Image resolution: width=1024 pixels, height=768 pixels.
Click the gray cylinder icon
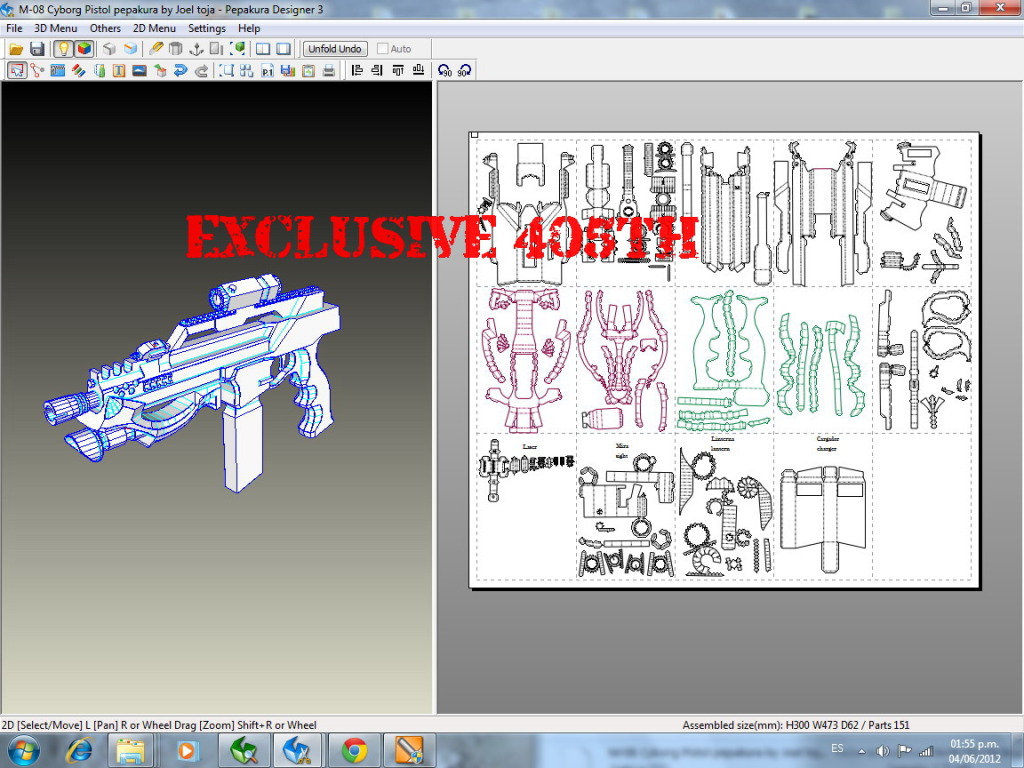(x=176, y=49)
